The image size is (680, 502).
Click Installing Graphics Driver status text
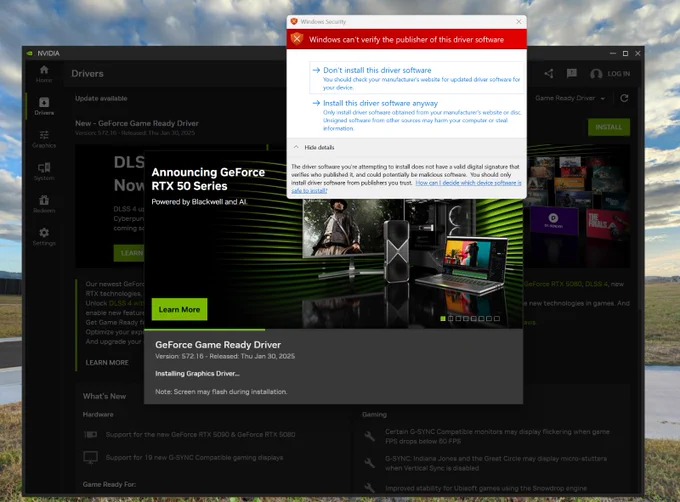[x=197, y=373]
